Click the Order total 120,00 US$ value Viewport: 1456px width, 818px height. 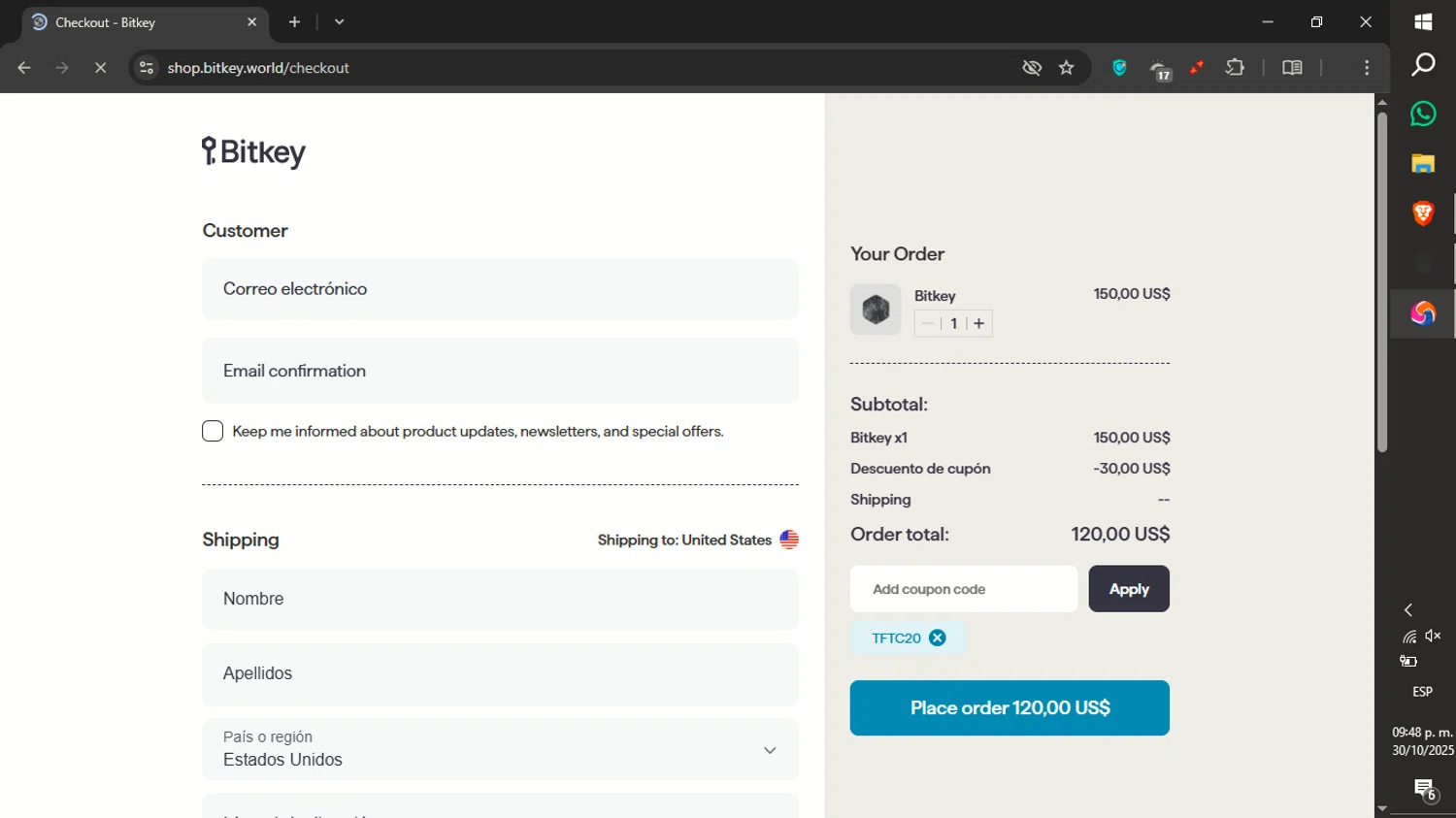tap(1120, 535)
